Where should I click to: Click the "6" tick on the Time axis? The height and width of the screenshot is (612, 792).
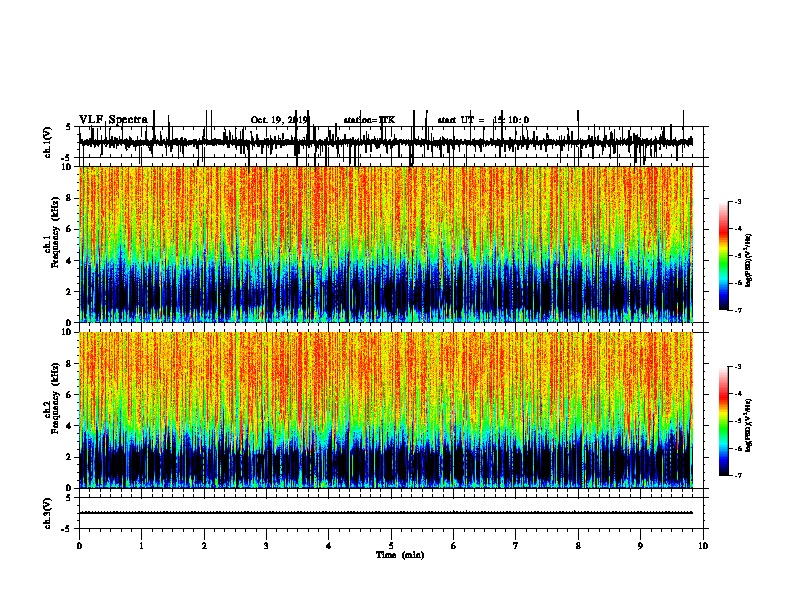click(454, 546)
